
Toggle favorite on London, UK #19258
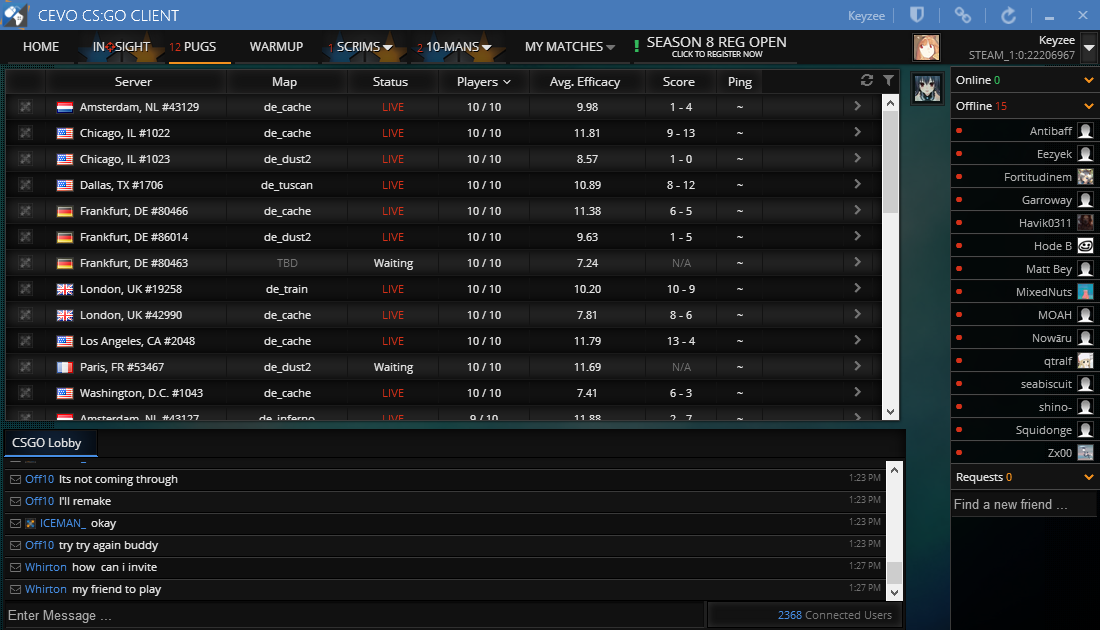25,288
